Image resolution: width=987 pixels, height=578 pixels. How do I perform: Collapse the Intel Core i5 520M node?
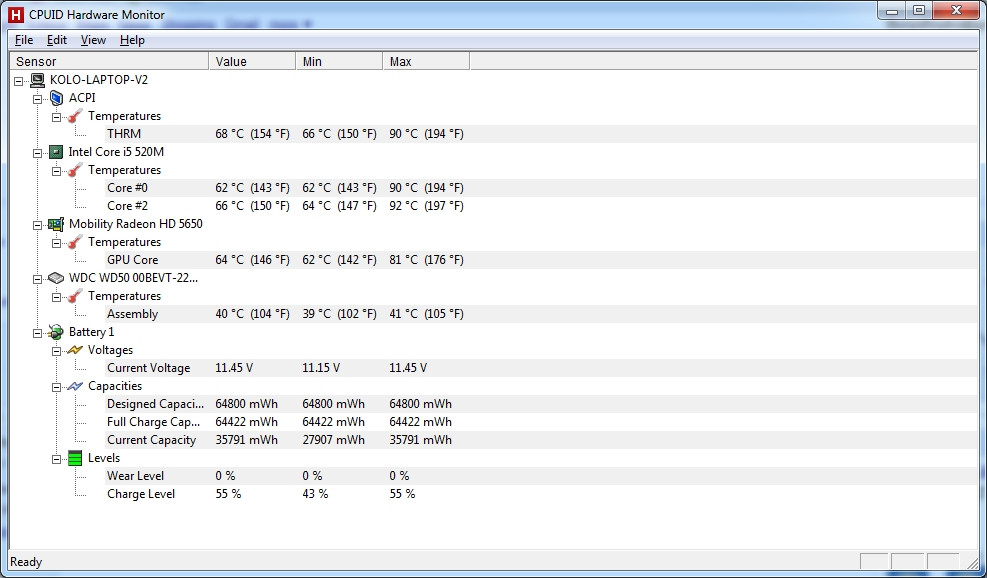click(x=38, y=153)
